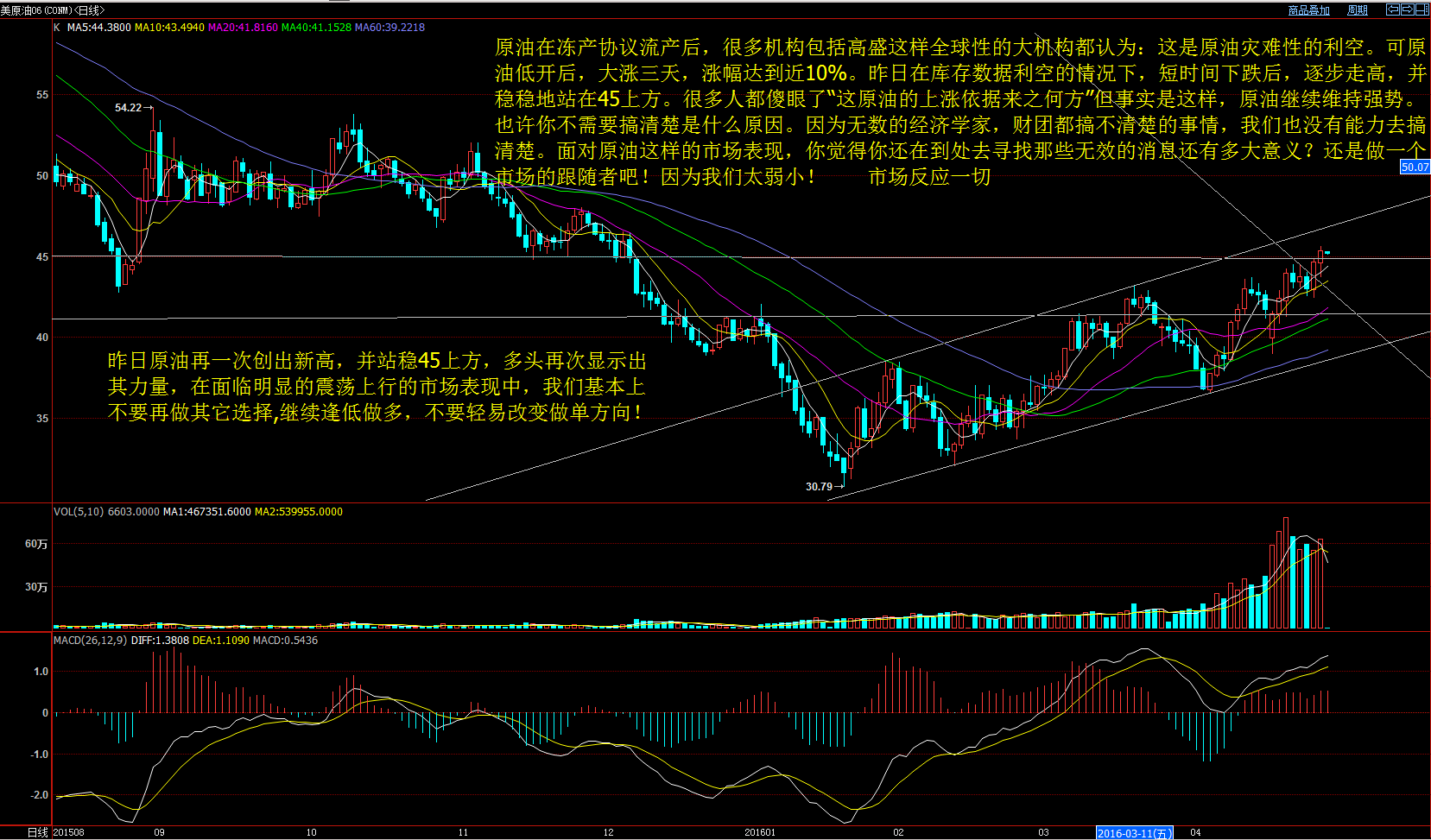
Task: Toggle the split-panel layout icon
Action: (x=1422, y=9)
